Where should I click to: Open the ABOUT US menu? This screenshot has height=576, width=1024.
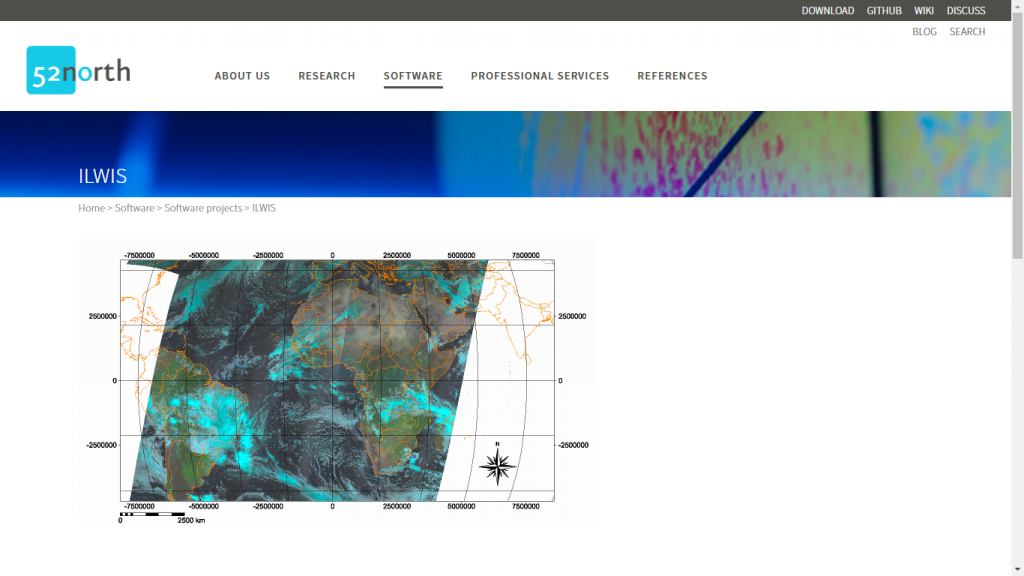[242, 76]
